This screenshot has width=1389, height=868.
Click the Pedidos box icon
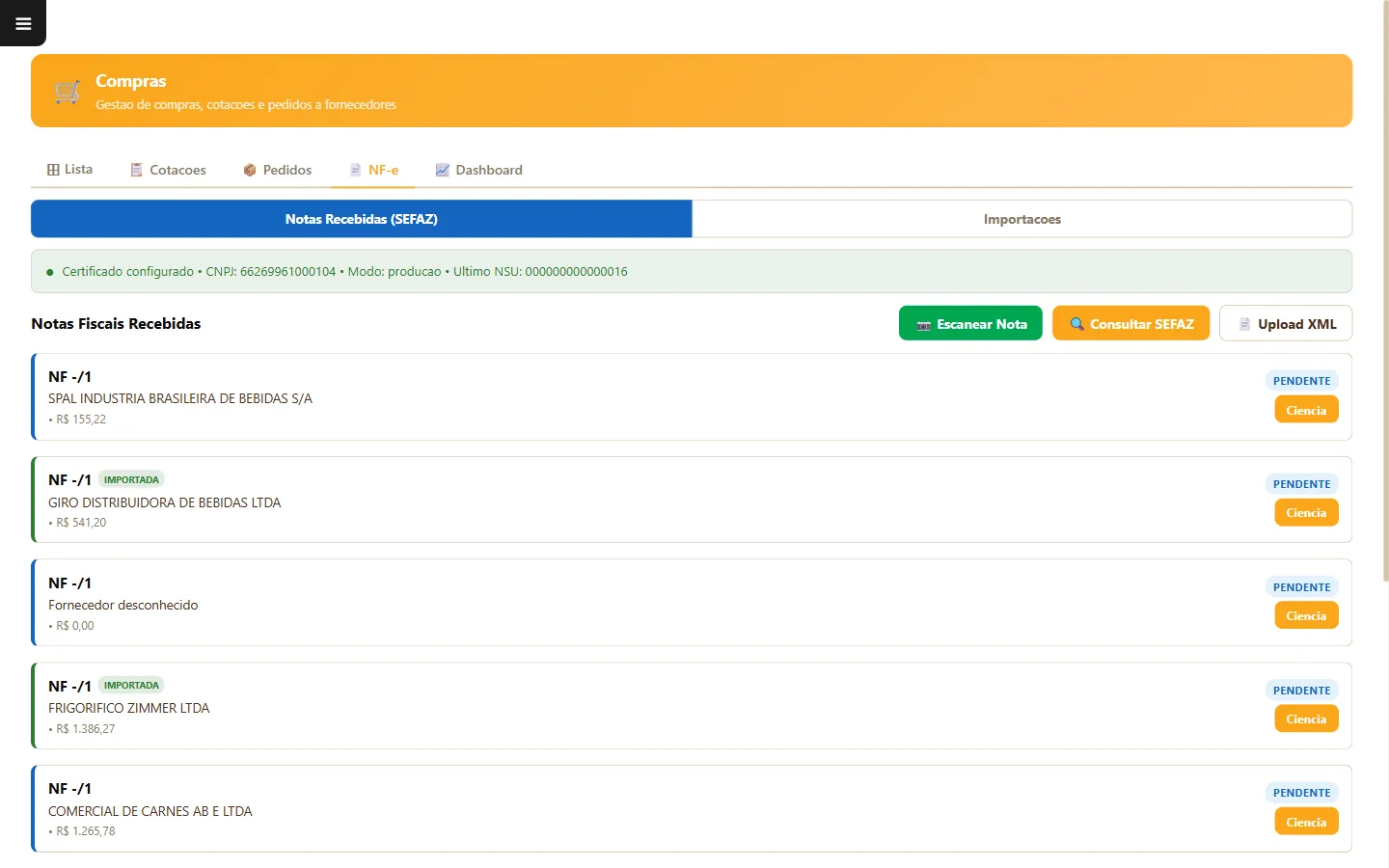tap(250, 170)
